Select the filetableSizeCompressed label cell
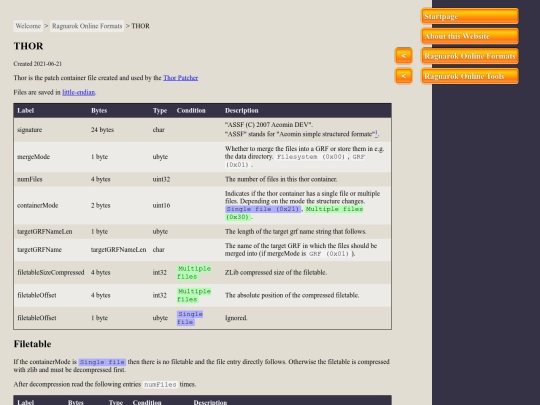 pos(51,272)
